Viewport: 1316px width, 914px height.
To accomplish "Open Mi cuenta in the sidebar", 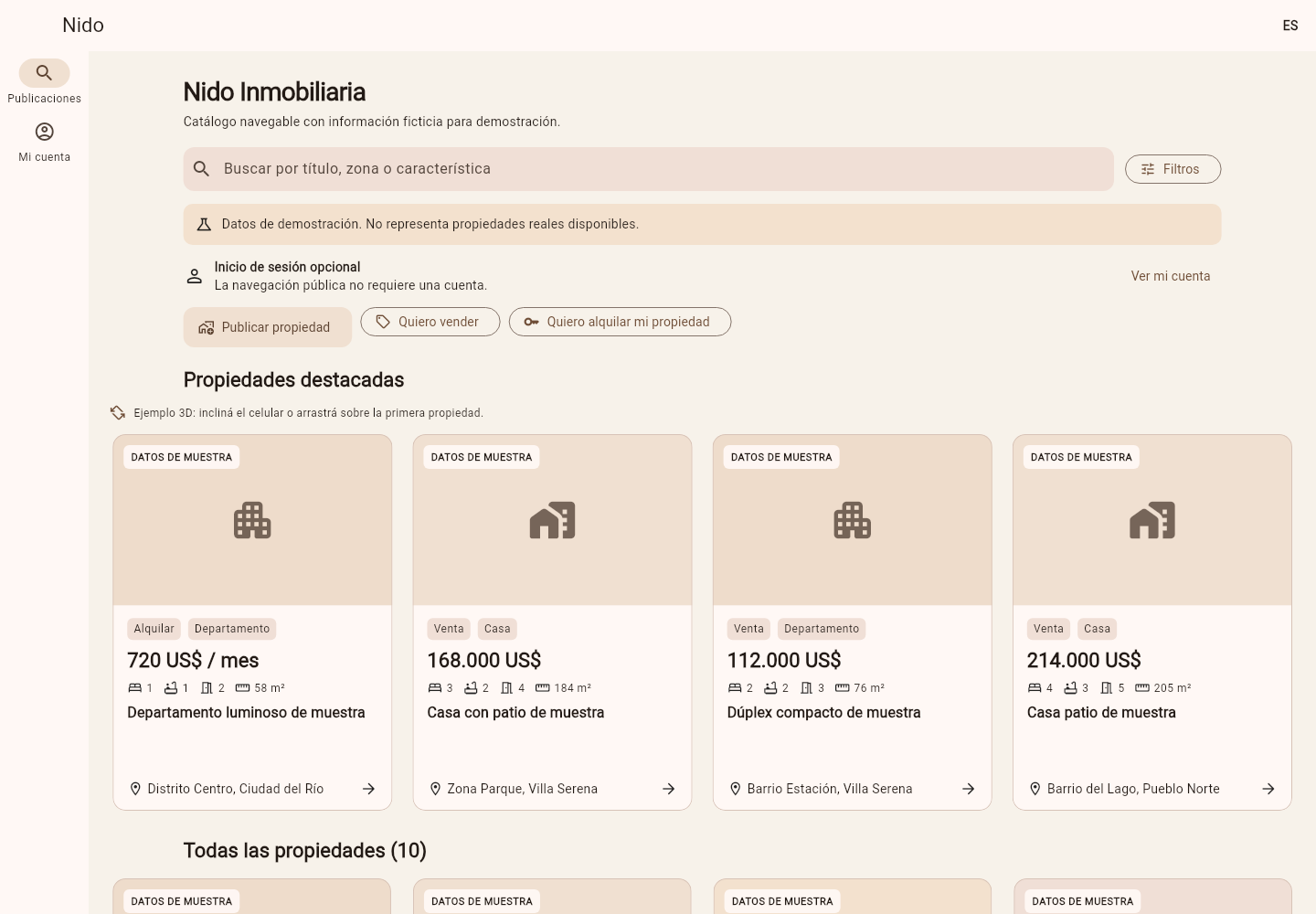I will pyautogui.click(x=44, y=142).
